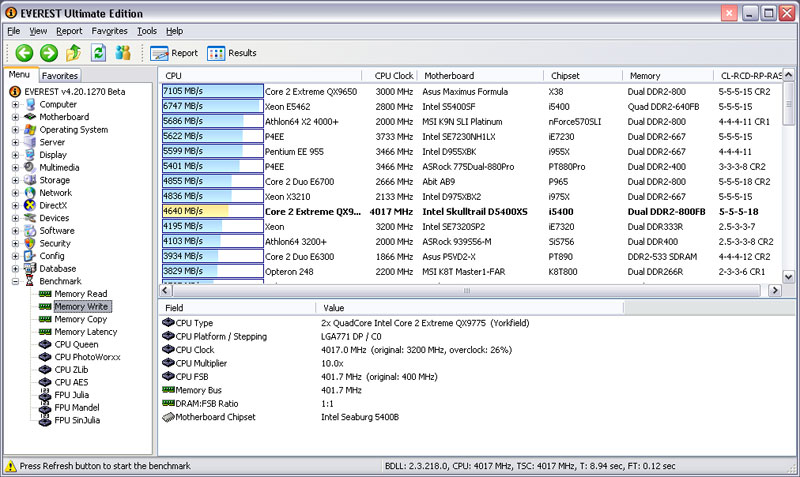Select the Software tree icon
The width and height of the screenshot is (800, 477).
pyautogui.click(x=31, y=231)
